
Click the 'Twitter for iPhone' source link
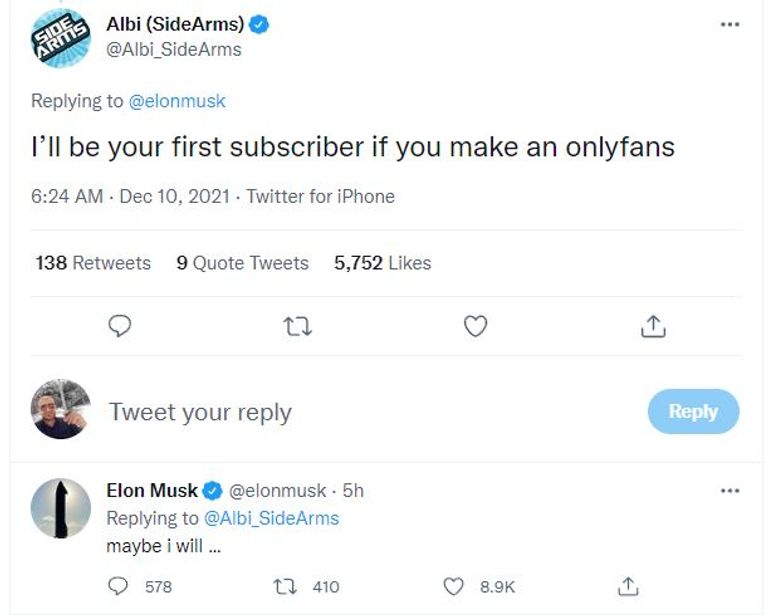320,196
